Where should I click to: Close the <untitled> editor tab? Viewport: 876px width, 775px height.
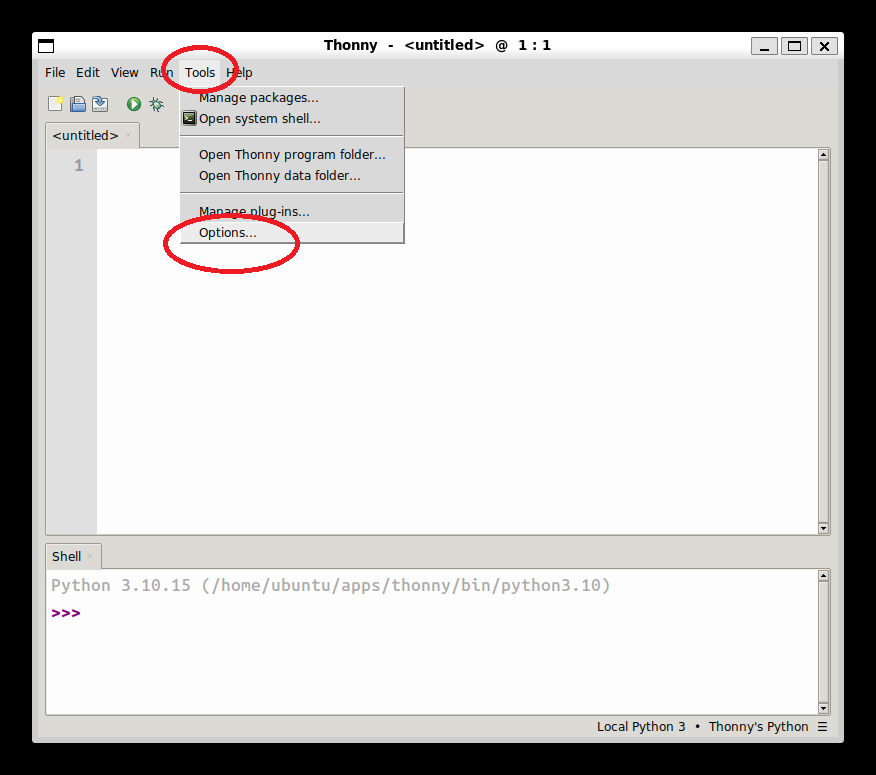coord(128,135)
